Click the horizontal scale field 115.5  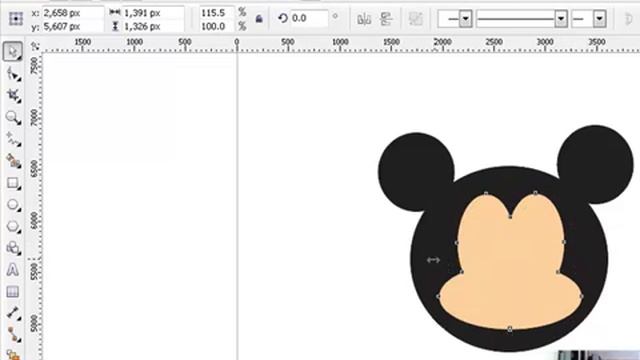click(217, 13)
